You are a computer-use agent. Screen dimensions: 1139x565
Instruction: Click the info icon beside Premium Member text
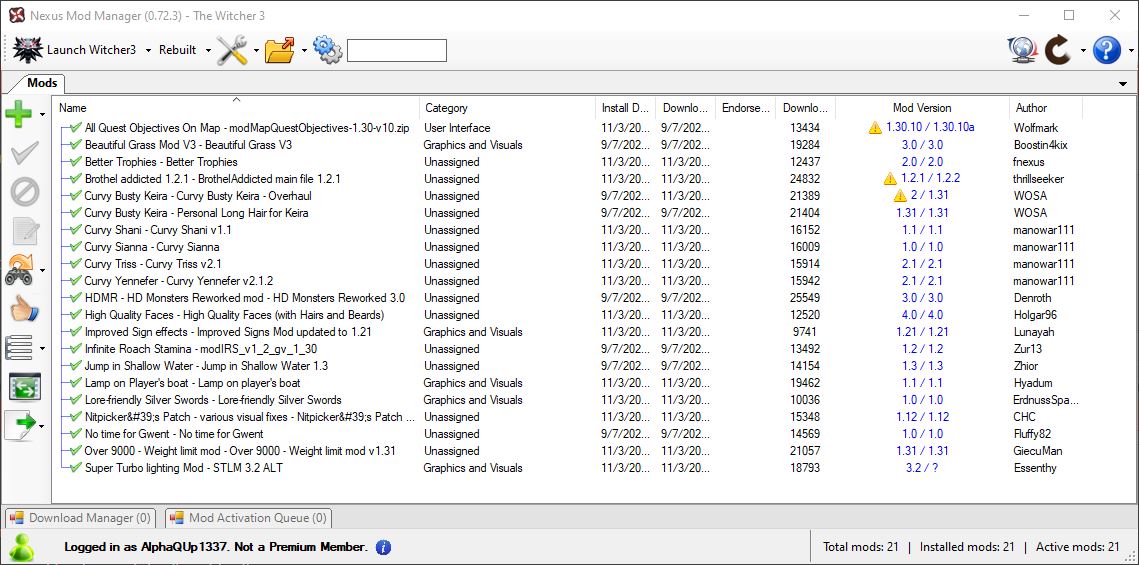click(x=383, y=547)
